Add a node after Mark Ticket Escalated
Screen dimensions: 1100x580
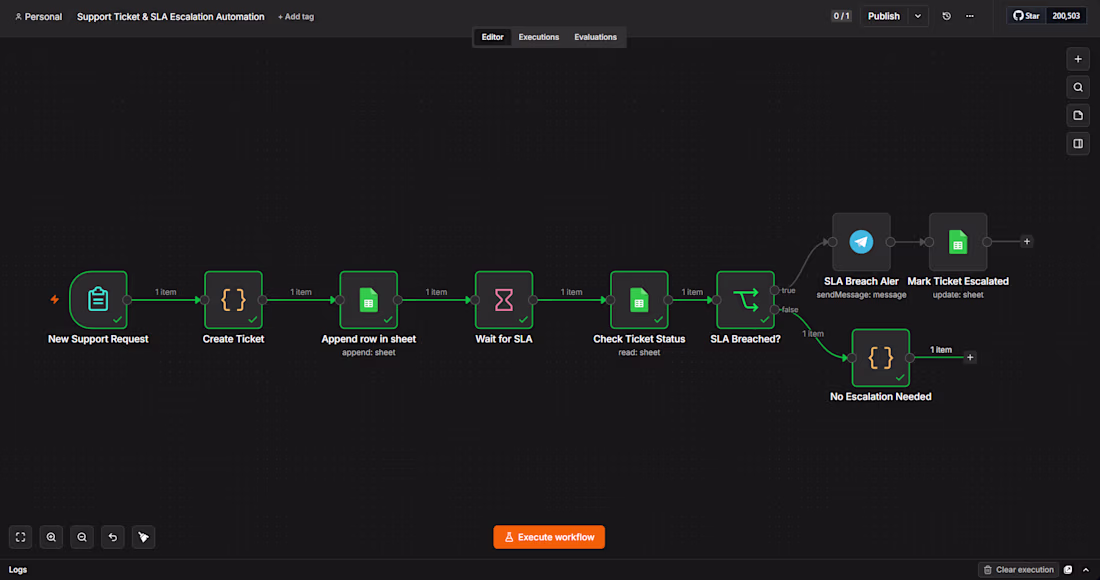click(x=1026, y=241)
